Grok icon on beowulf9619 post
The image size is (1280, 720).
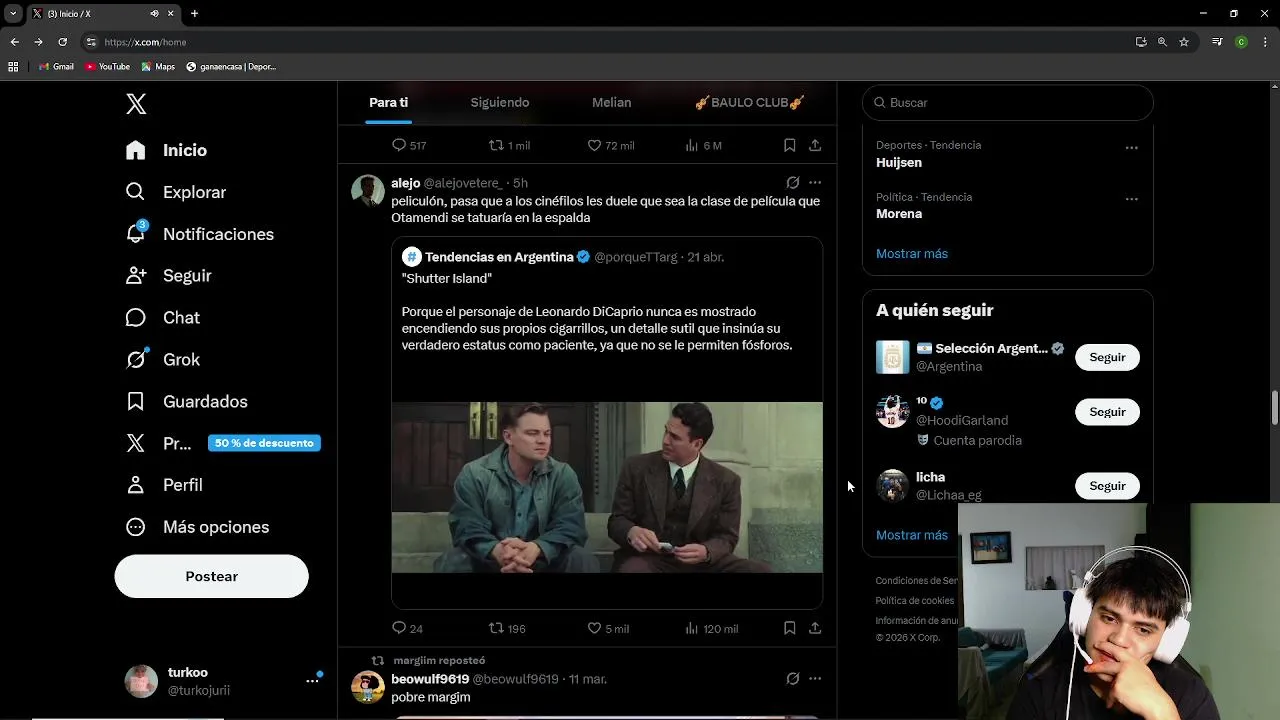point(792,679)
